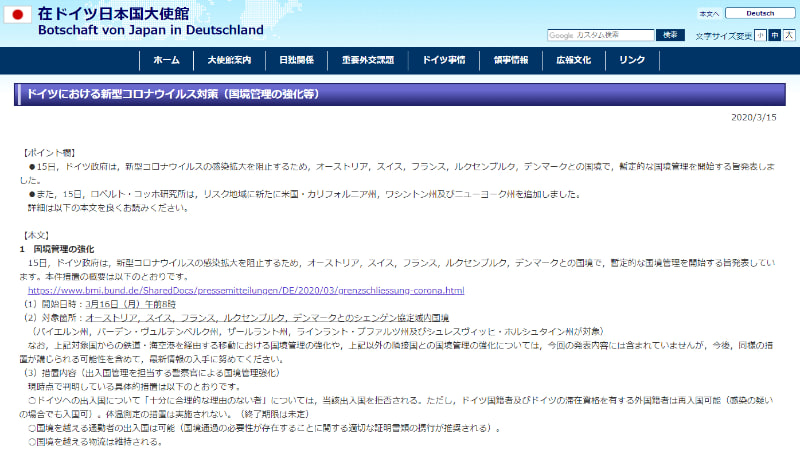The image size is (800, 454).
Task: Click the line 詳細は以下の本文を良くお読みください
Action: [108, 208]
